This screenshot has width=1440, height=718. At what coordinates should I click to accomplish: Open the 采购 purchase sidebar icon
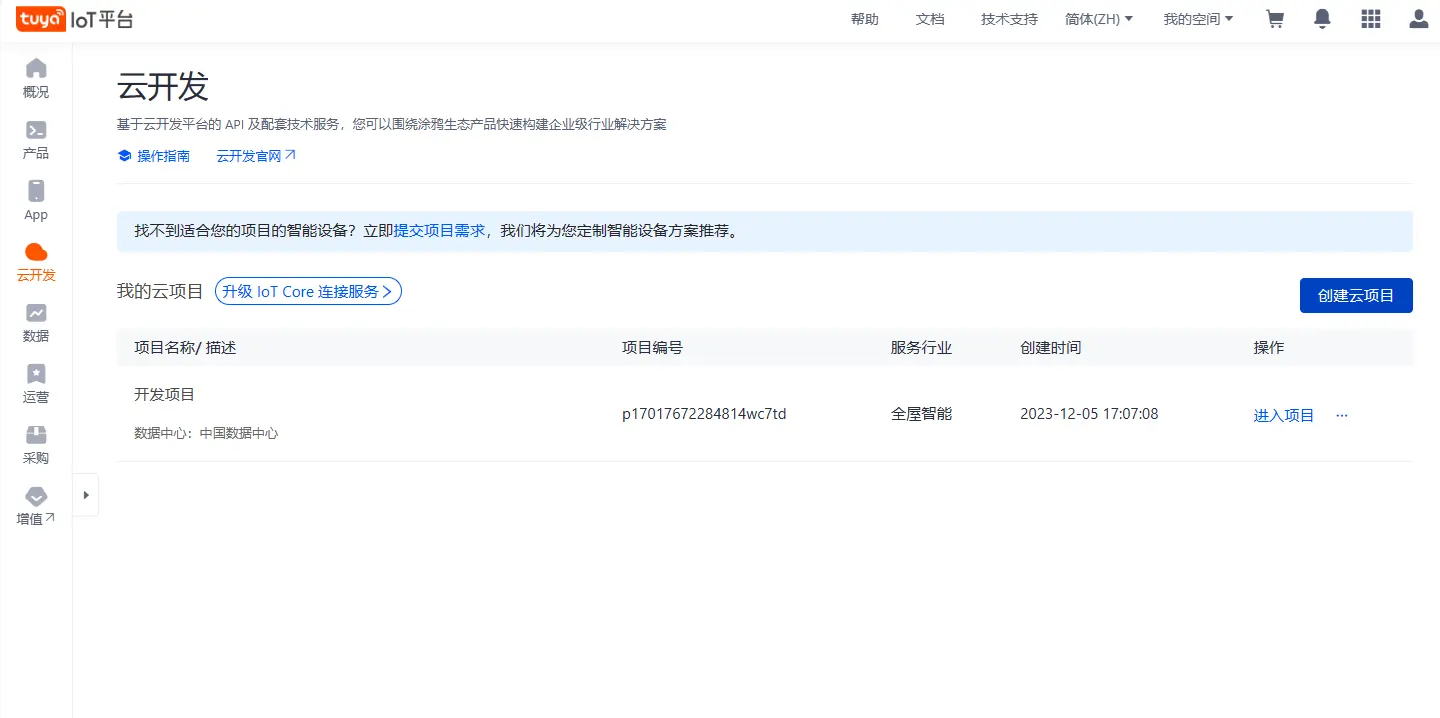coord(36,445)
